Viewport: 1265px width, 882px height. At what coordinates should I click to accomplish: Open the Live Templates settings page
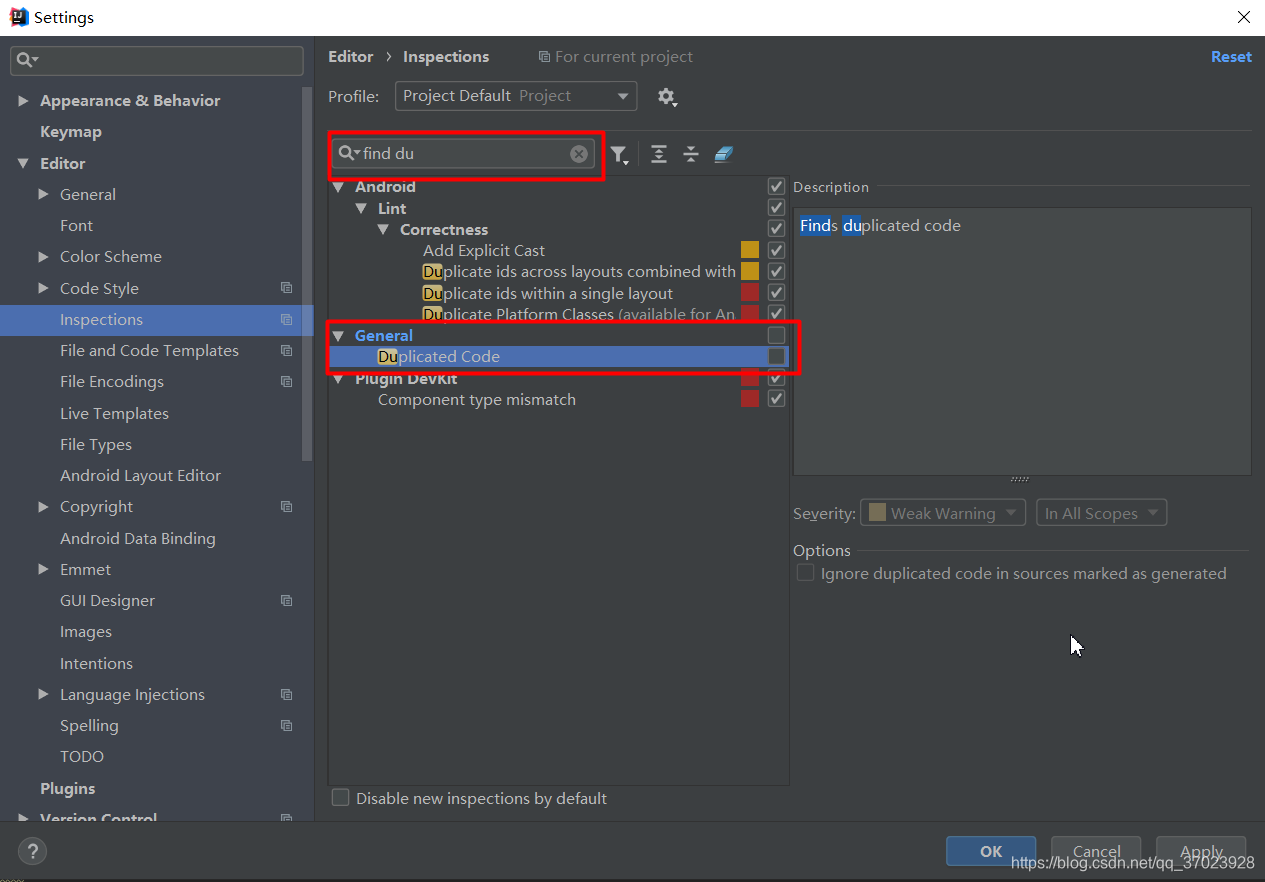(x=114, y=413)
